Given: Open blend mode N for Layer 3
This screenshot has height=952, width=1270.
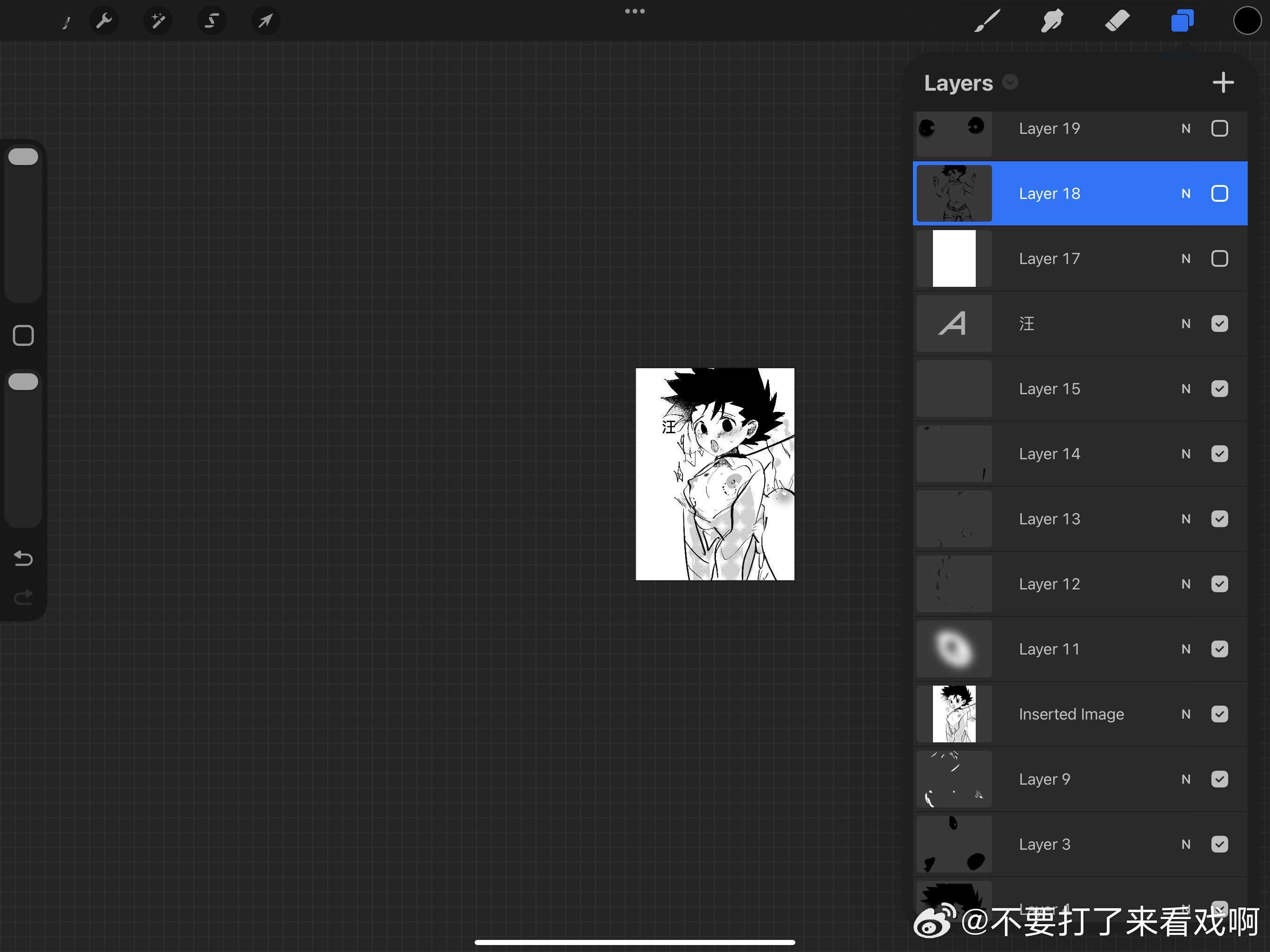Looking at the screenshot, I should tap(1185, 845).
